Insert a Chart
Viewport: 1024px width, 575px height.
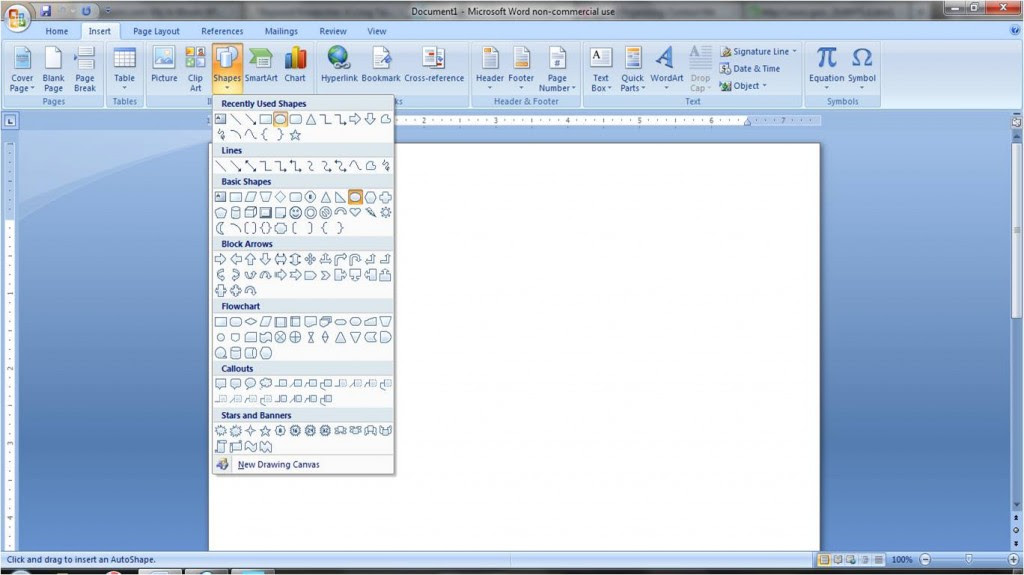coord(295,65)
